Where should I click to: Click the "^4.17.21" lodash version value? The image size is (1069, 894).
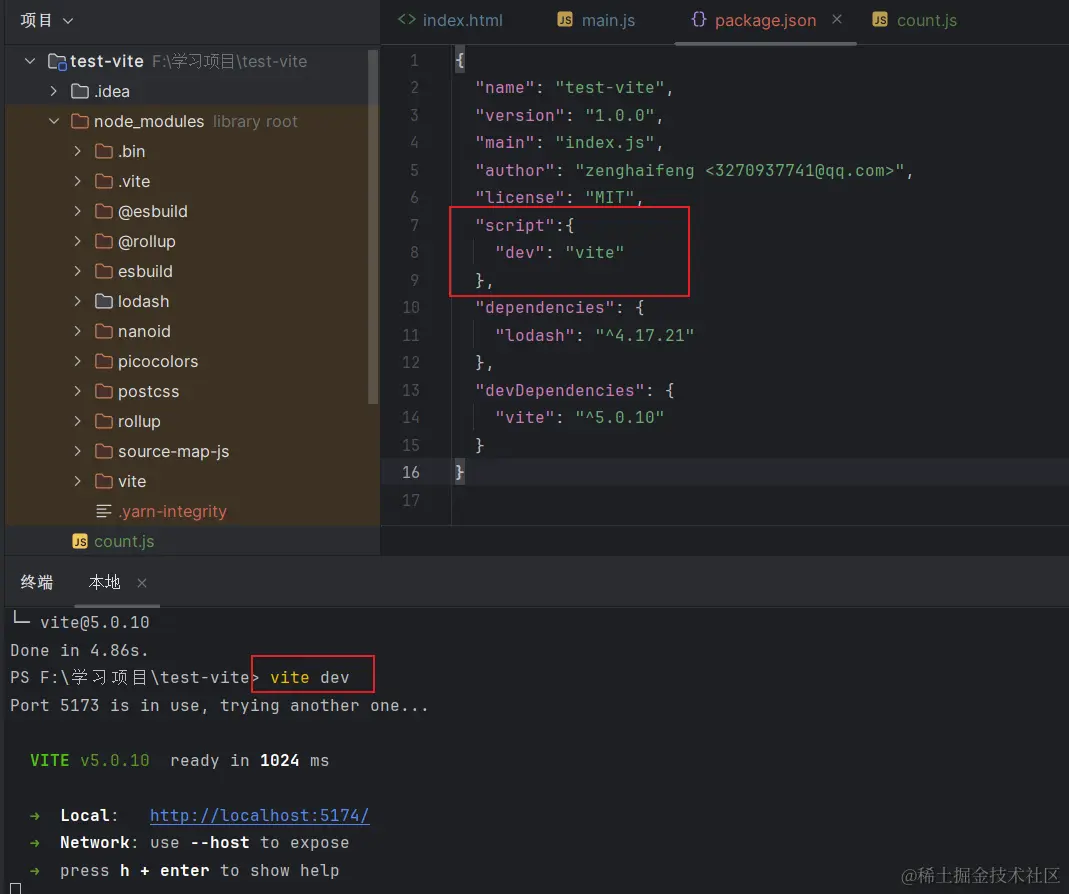point(644,335)
